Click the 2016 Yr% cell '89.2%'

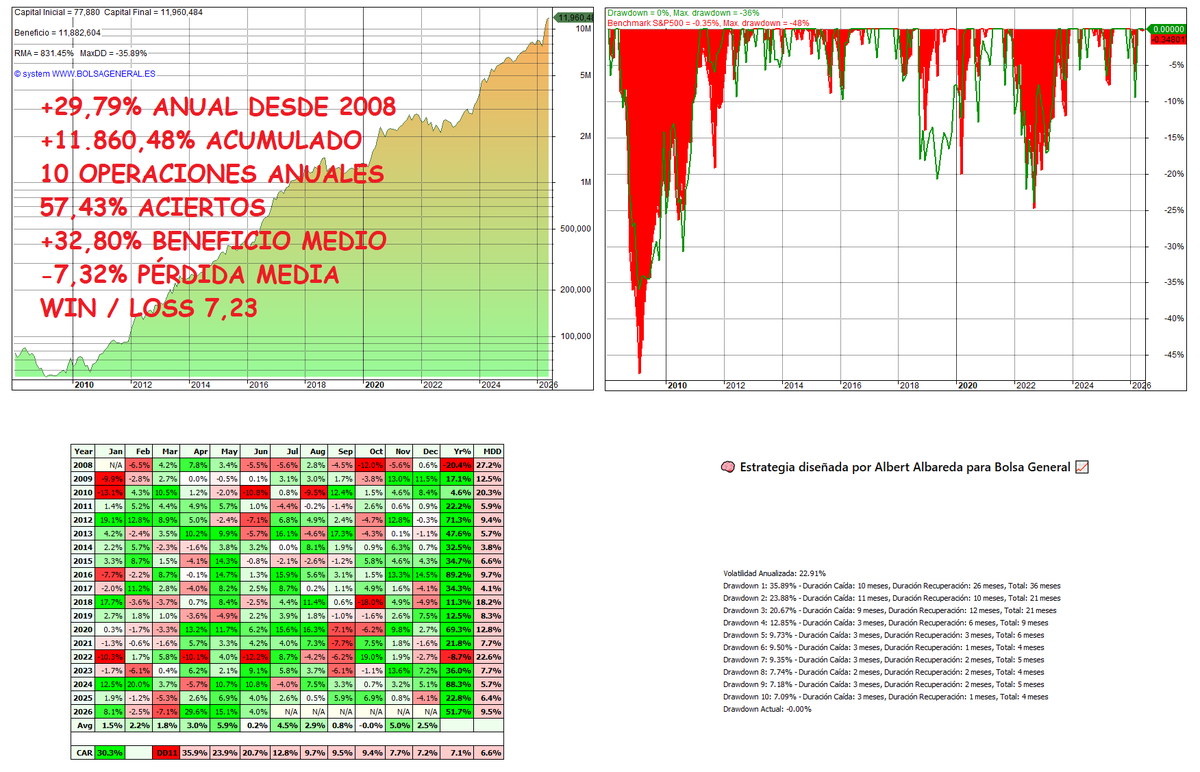point(457,575)
